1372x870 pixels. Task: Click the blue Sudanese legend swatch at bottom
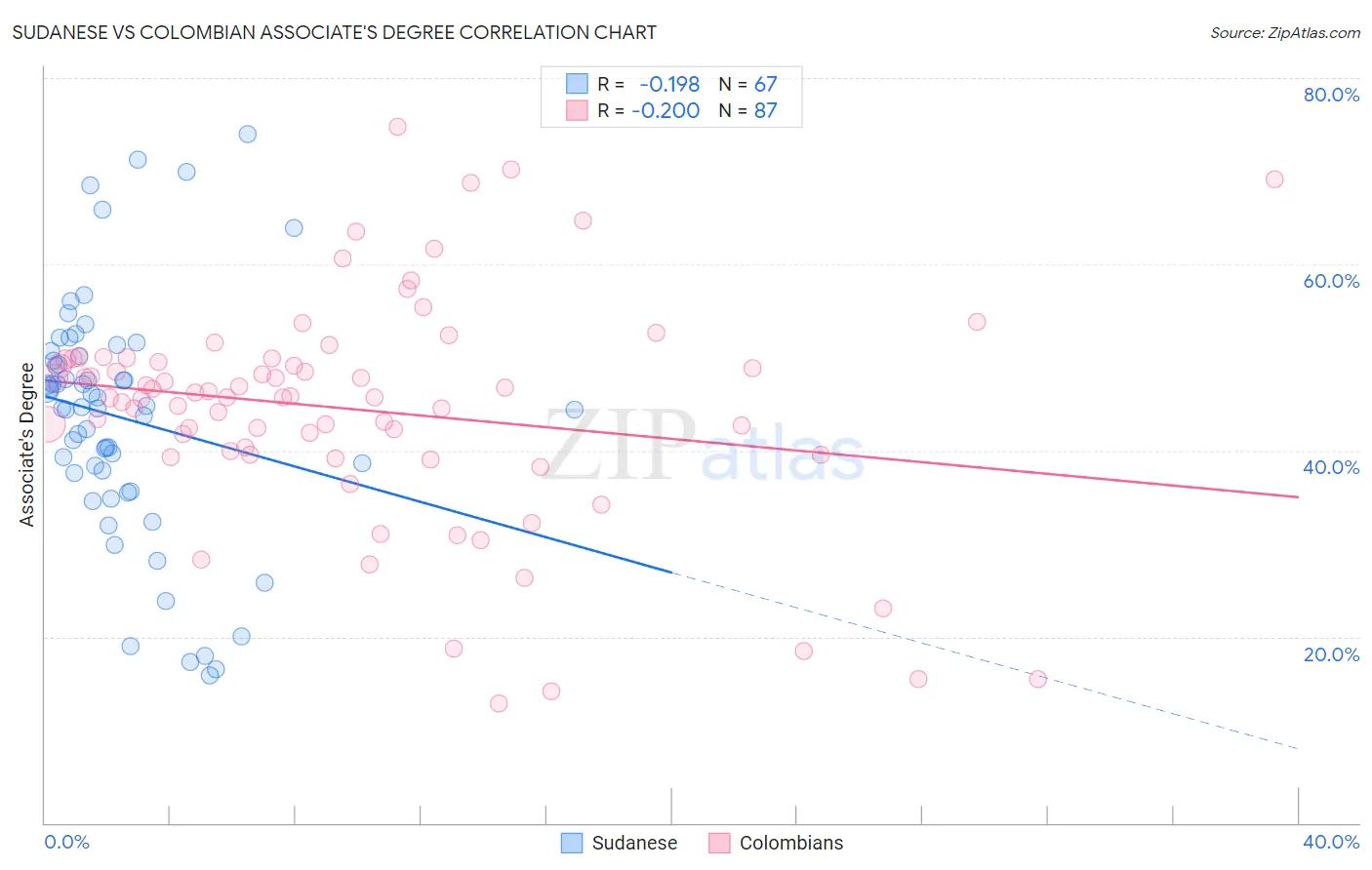pos(572,843)
